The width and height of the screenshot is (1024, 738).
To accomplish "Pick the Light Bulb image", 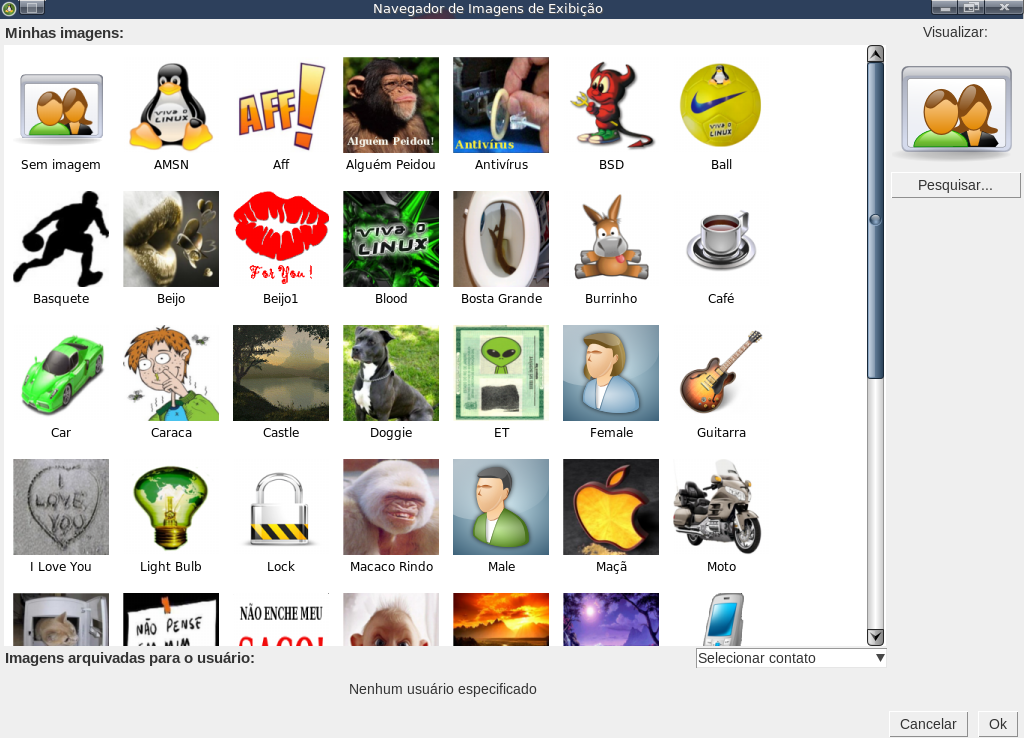I will point(171,507).
